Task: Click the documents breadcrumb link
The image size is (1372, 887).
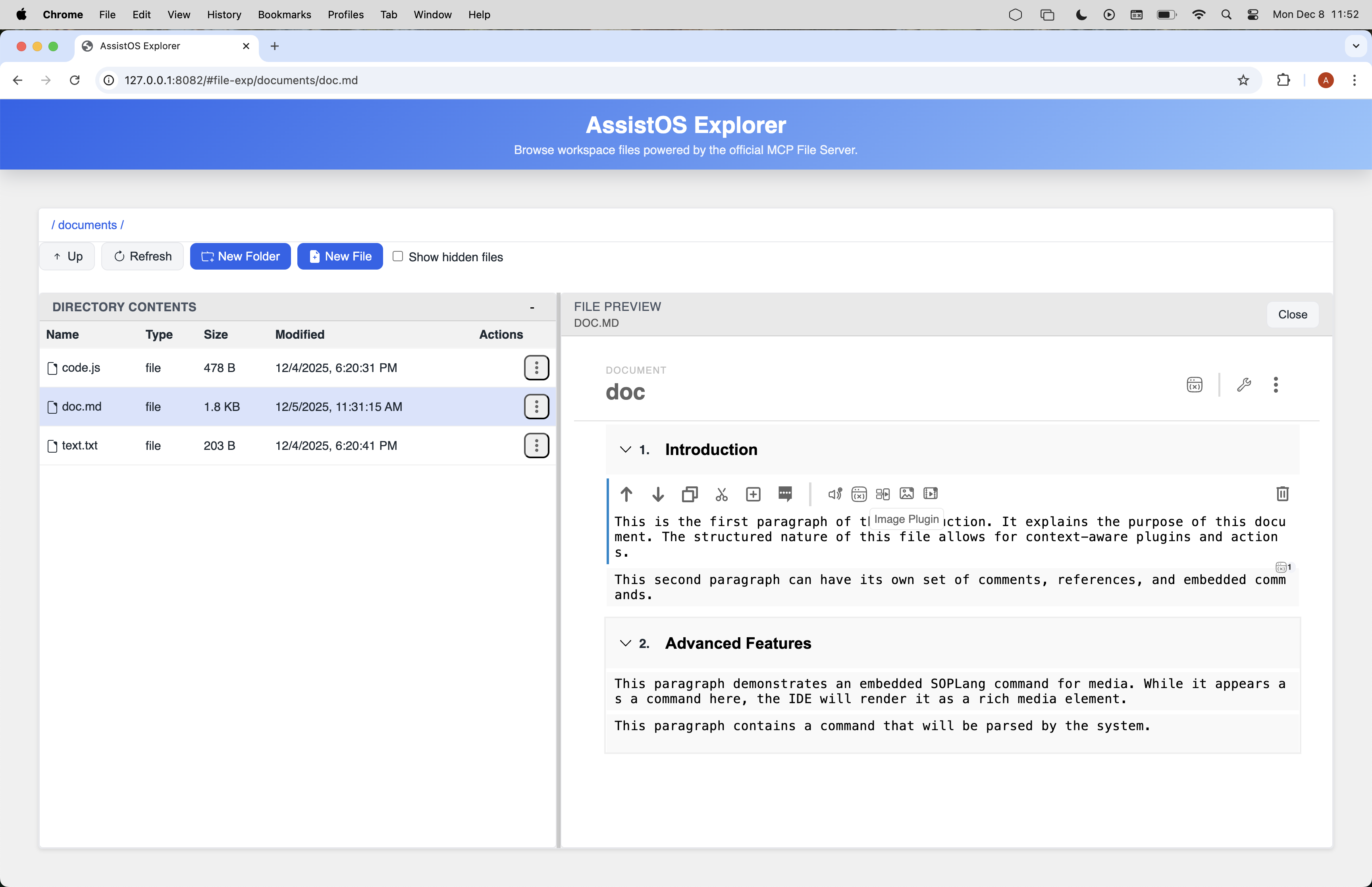Action: (87, 225)
